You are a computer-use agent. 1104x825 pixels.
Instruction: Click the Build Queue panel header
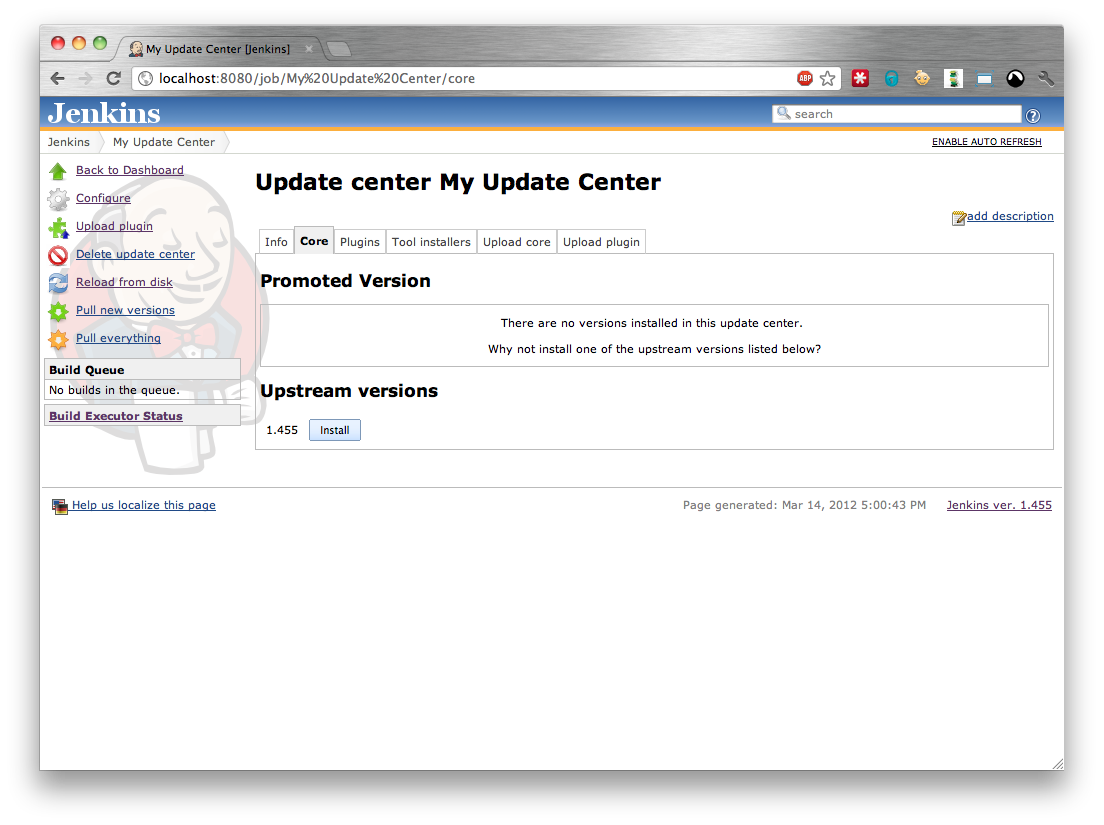142,370
